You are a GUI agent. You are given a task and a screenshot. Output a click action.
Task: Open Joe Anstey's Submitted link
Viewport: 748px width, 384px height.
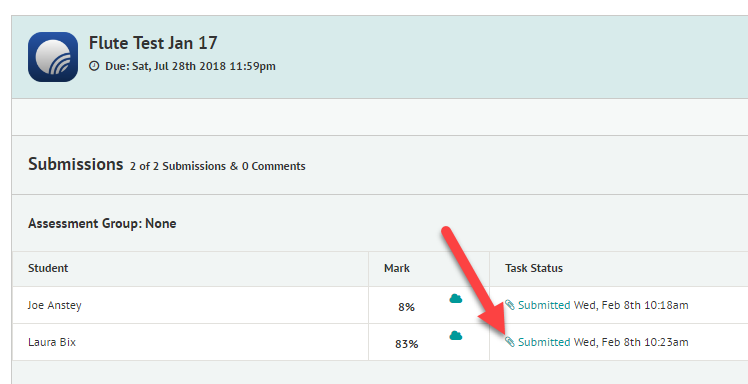(544, 305)
